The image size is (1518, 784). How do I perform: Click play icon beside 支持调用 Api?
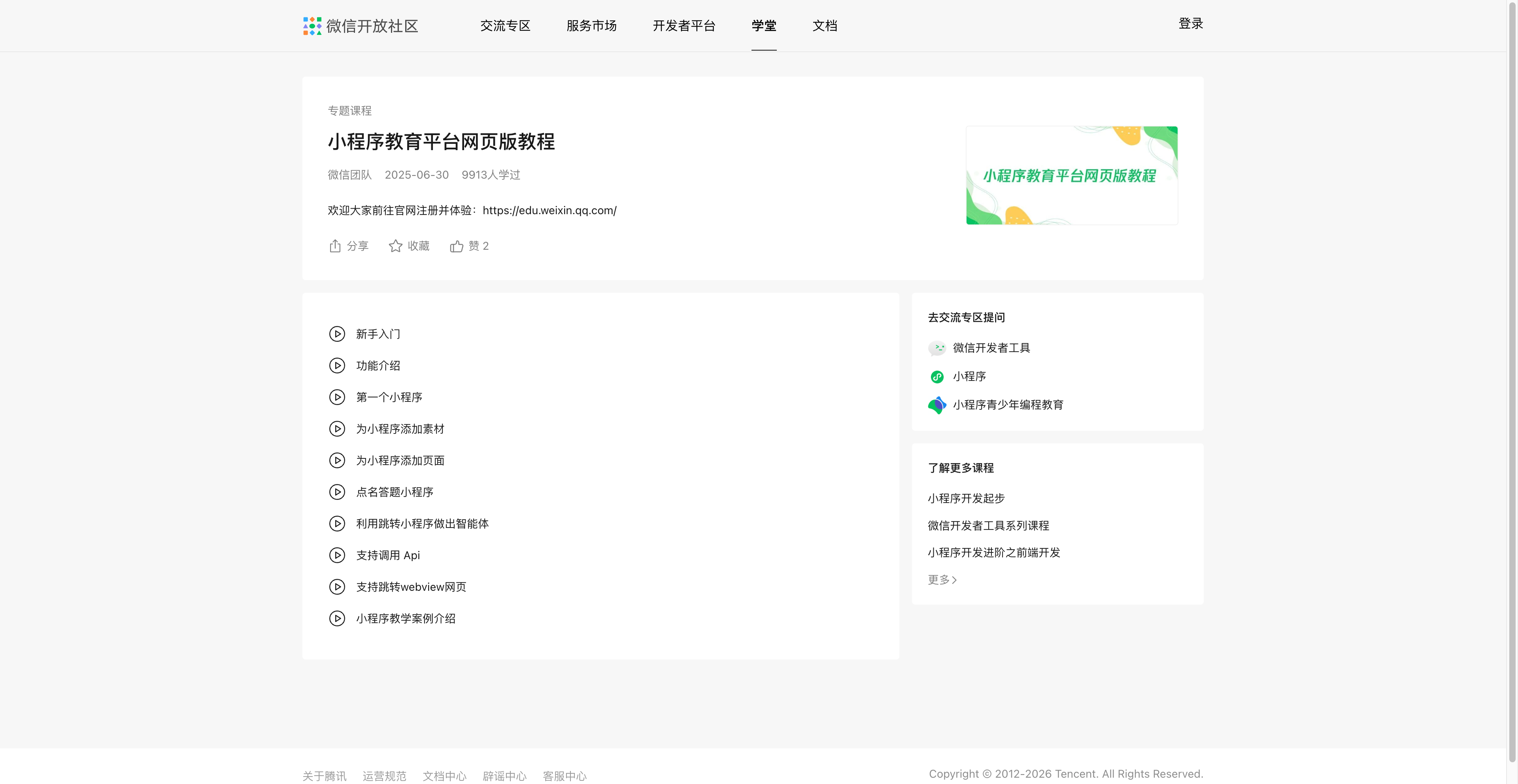tap(337, 556)
